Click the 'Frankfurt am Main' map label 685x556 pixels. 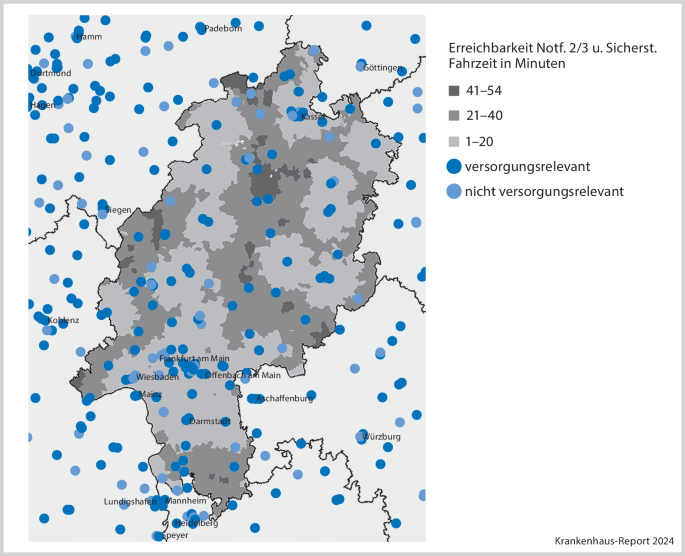pos(194,359)
